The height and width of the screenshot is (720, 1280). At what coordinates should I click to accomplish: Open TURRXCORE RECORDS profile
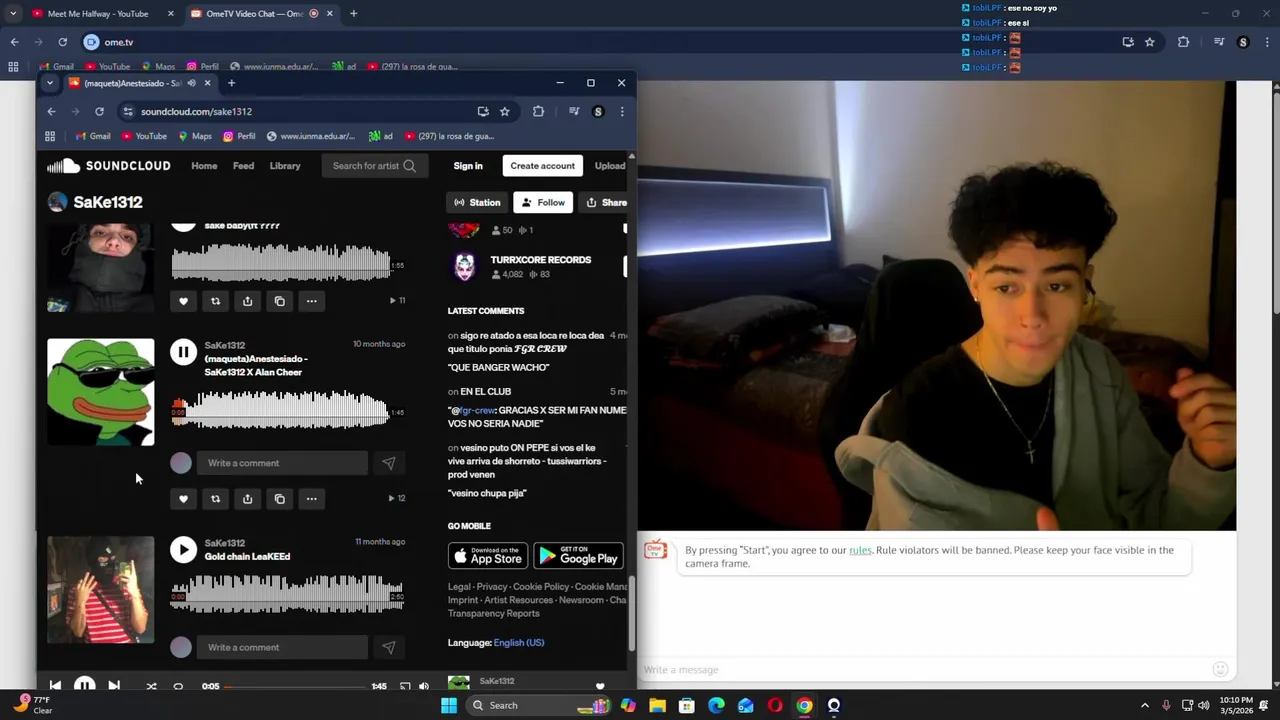point(540,260)
